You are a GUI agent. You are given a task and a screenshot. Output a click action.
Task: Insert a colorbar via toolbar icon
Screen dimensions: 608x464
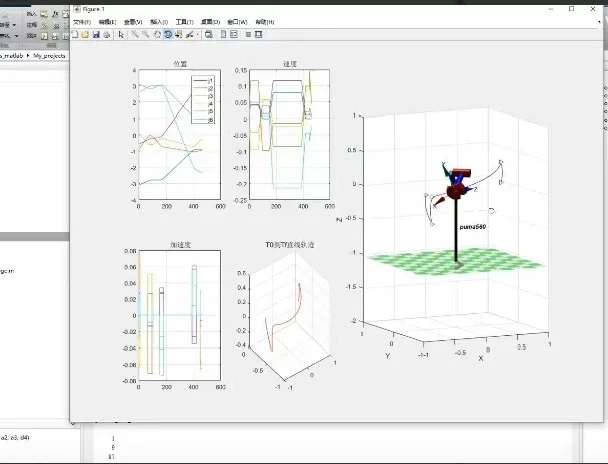pyautogui.click(x=223, y=34)
